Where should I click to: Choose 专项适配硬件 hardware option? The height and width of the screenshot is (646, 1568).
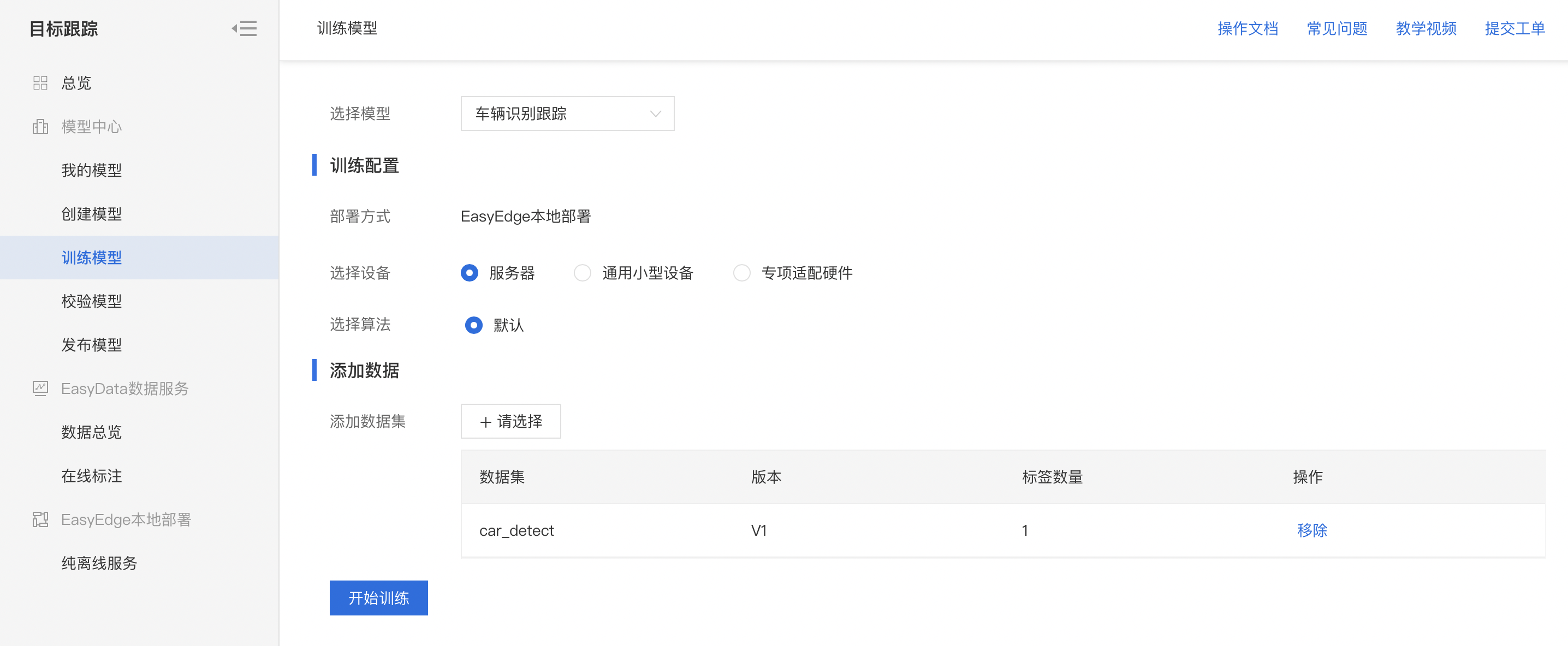[x=742, y=273]
